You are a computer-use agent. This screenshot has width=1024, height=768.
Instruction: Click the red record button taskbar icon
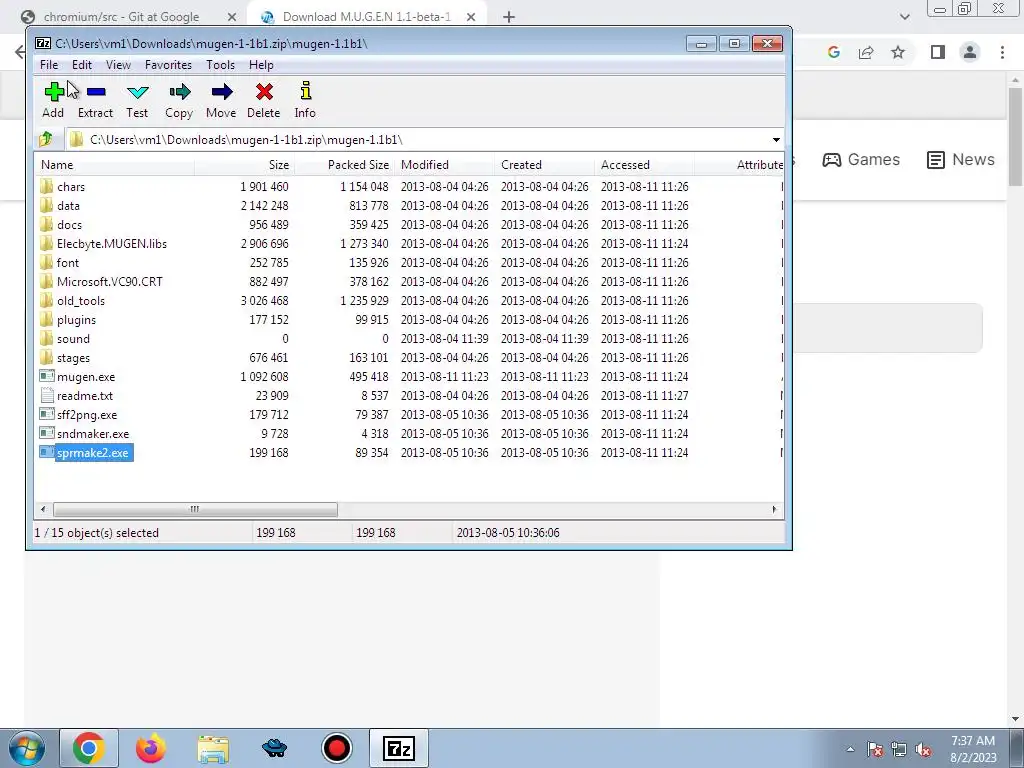coord(337,748)
